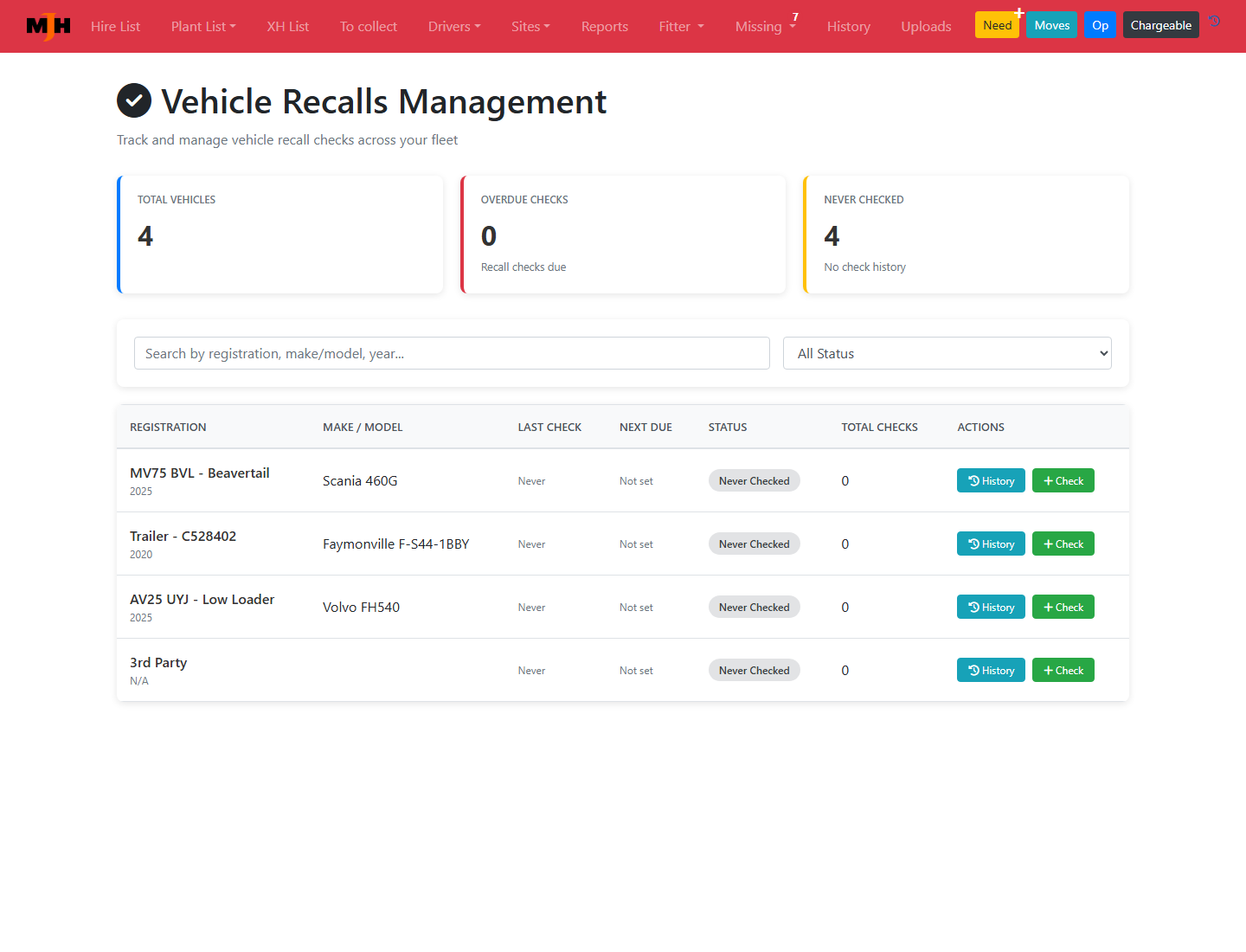1246x952 pixels.
Task: Focus the registration search field
Action: (x=452, y=353)
